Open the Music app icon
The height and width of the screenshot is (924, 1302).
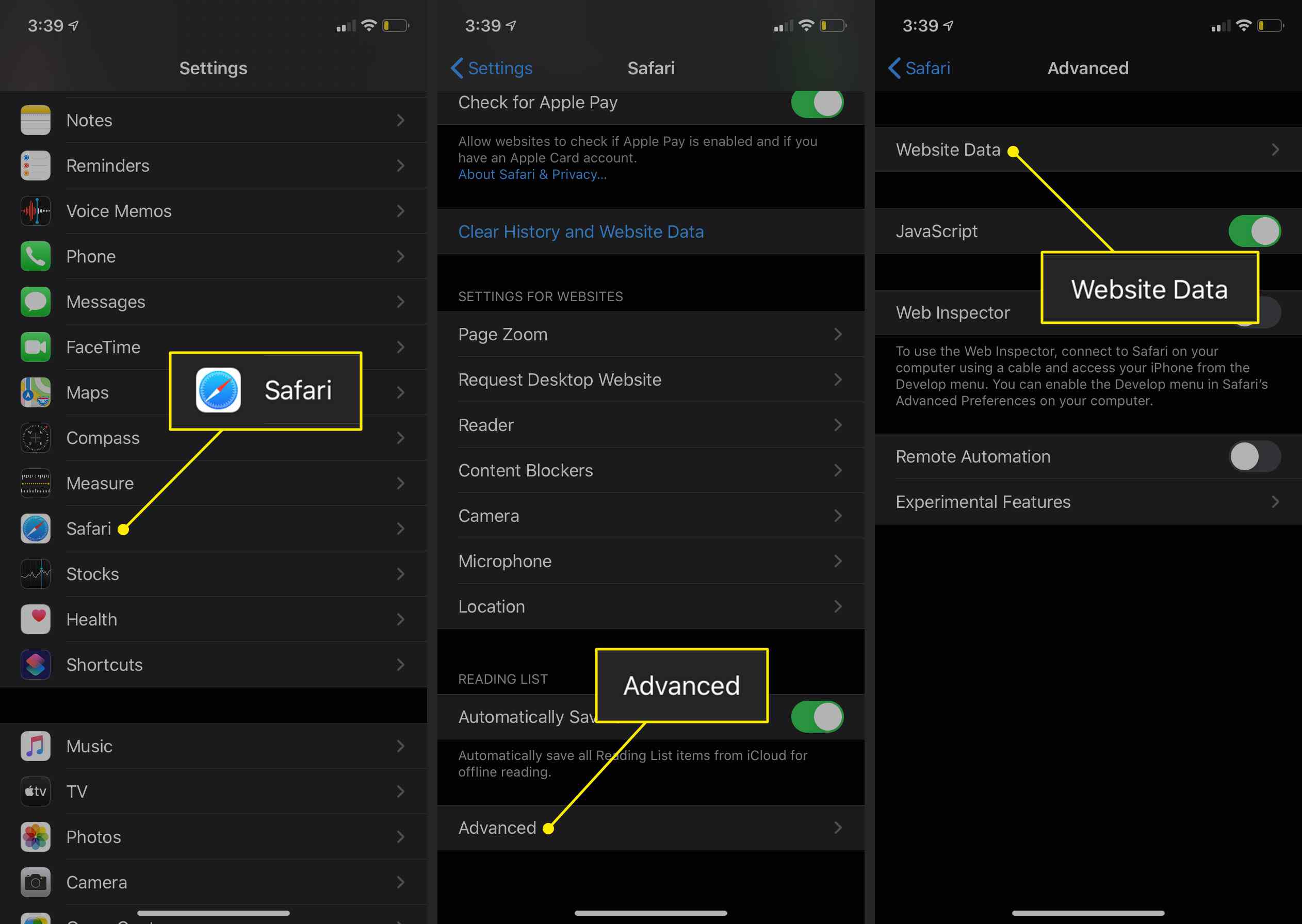pos(35,745)
